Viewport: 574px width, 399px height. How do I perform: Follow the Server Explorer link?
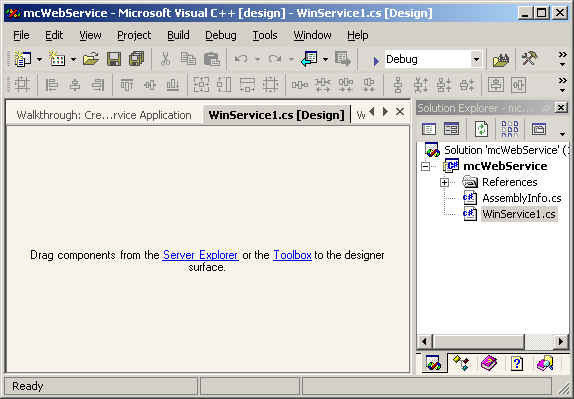(201, 255)
